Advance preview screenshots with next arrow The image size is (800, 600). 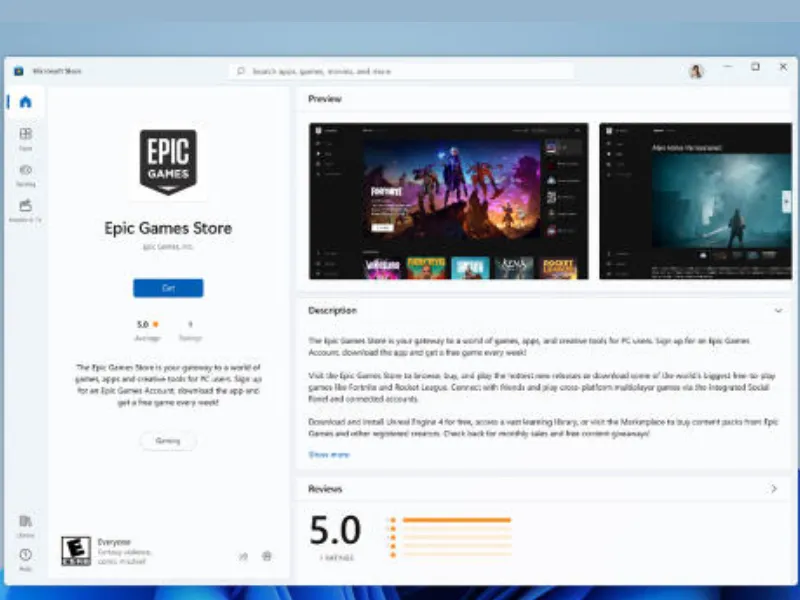tap(786, 201)
